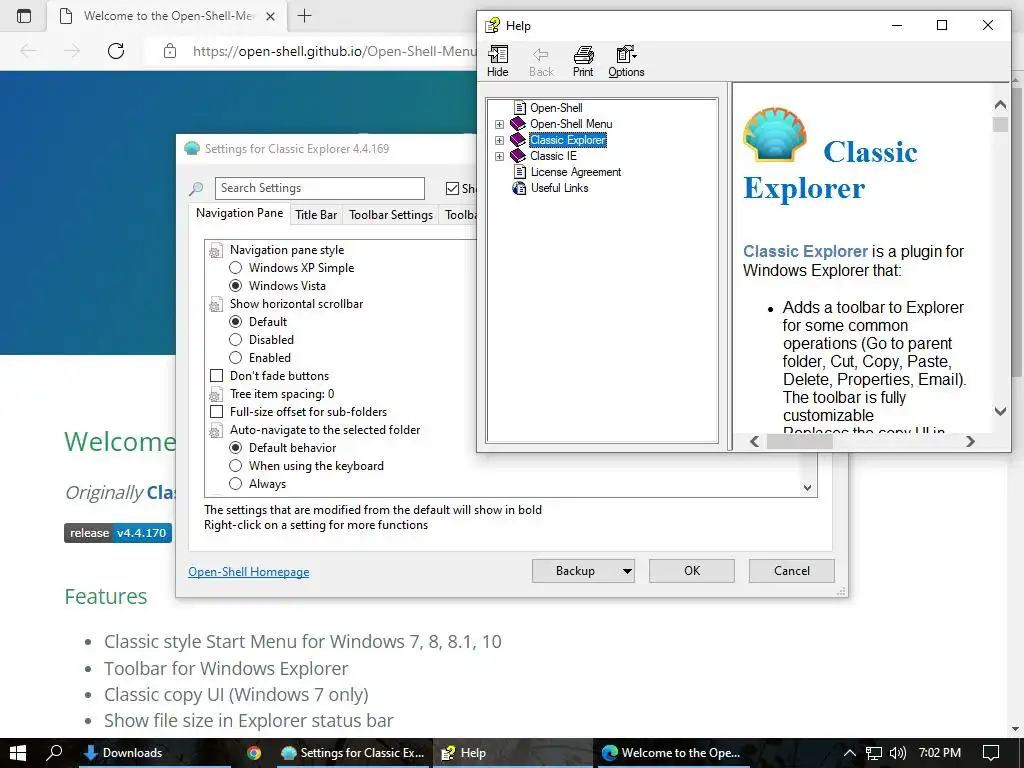Toggle the checkbox next to search box
This screenshot has width=1024, height=768.
coord(452,189)
